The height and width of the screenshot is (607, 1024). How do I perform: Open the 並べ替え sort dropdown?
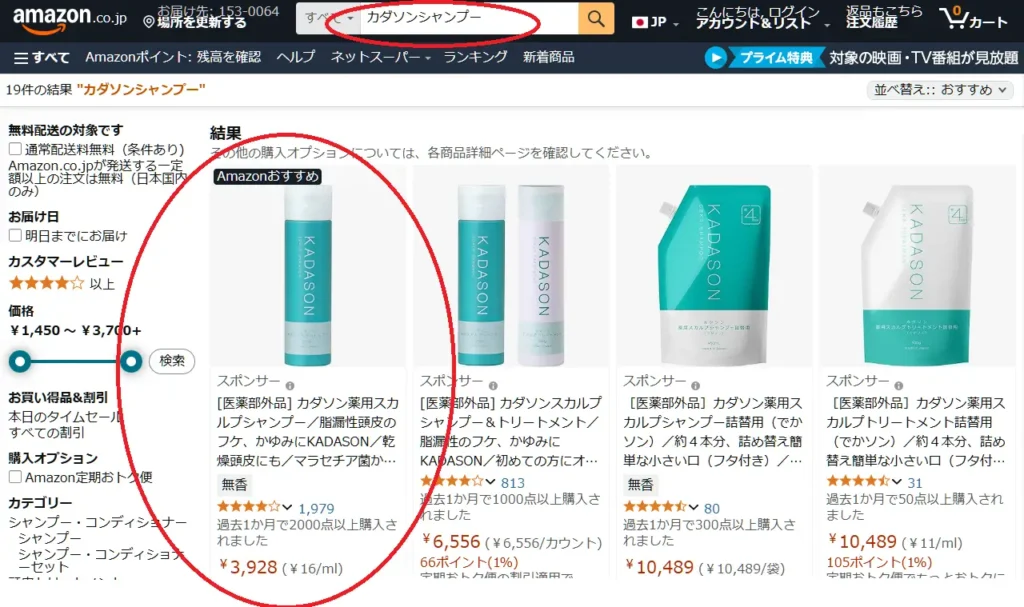(940, 90)
